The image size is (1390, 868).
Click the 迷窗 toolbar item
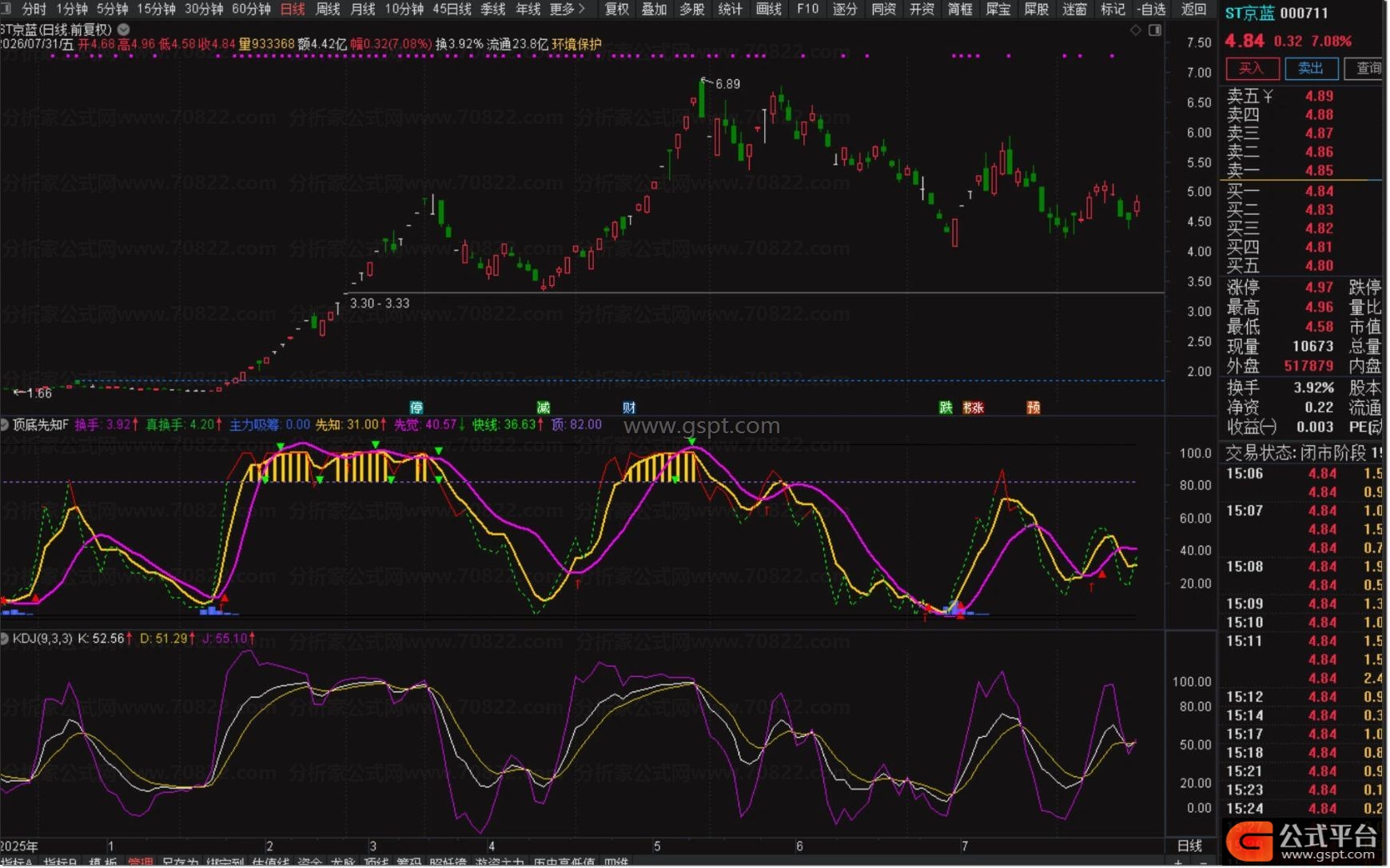tap(1075, 9)
